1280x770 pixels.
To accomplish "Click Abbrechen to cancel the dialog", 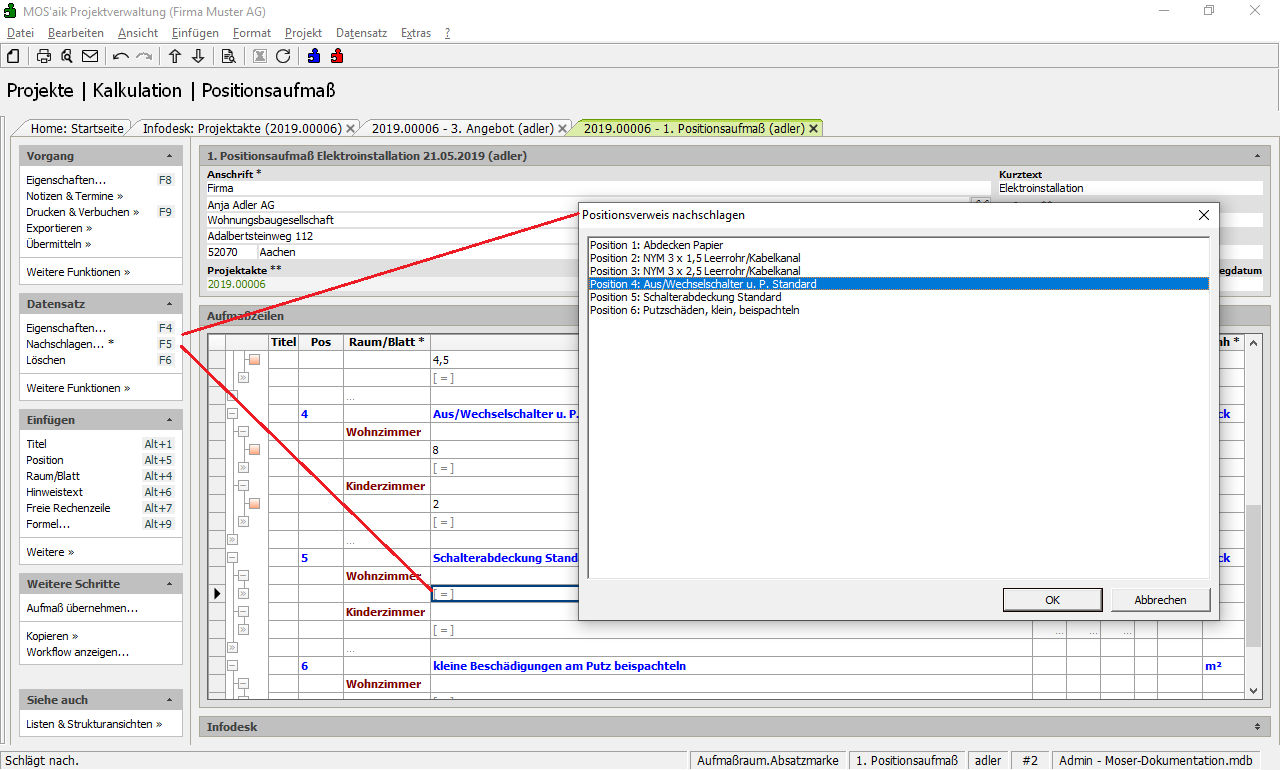I will (1160, 600).
